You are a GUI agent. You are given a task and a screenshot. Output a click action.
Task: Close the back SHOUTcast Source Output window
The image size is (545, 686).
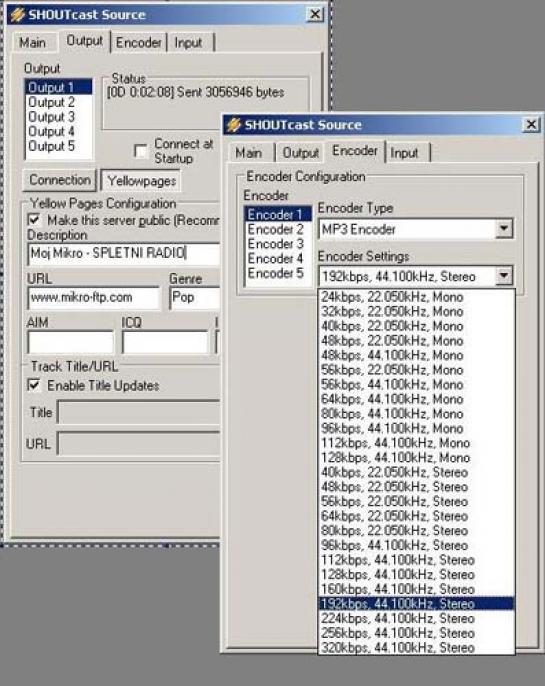[315, 14]
